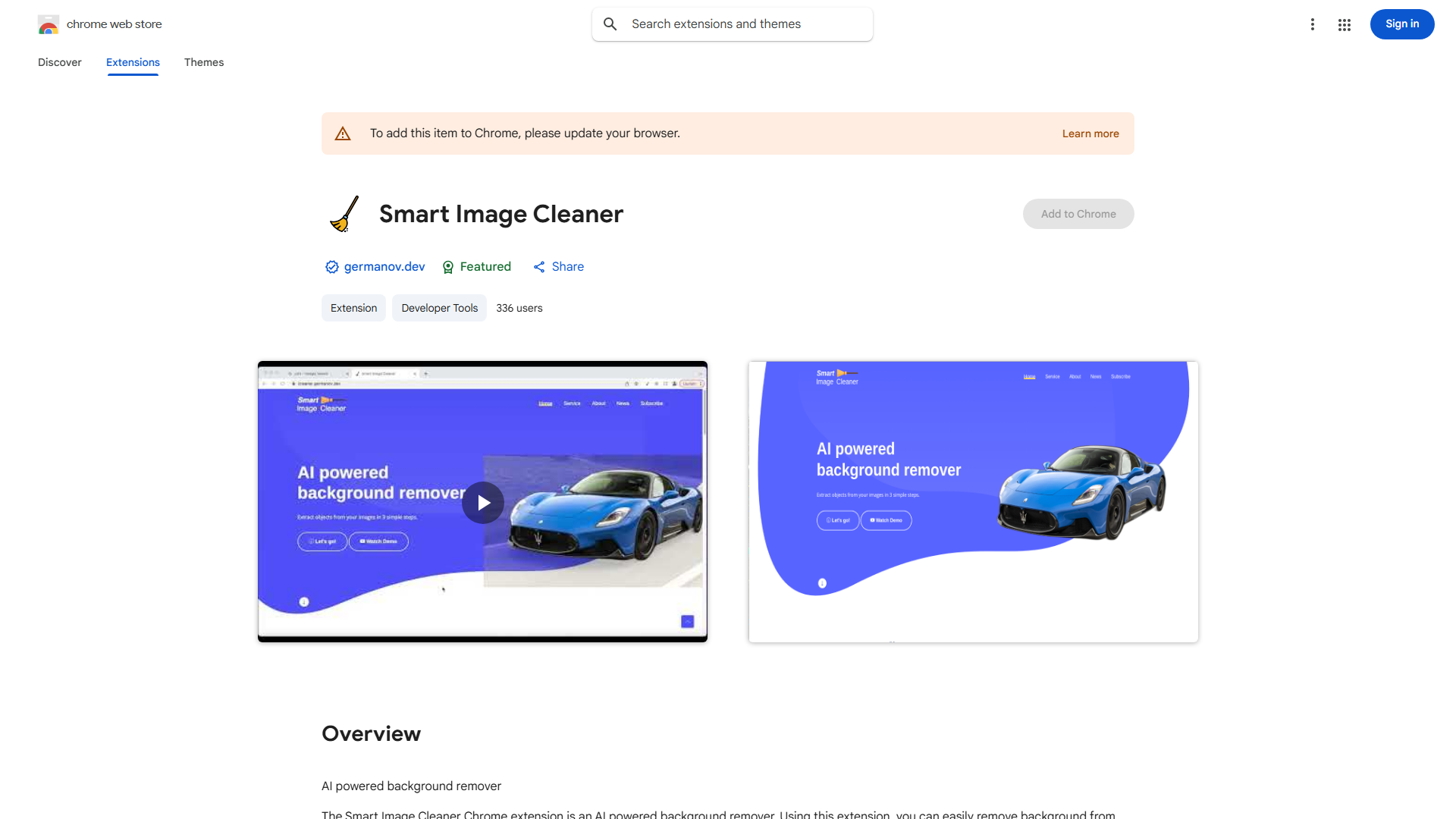Open the three-dot more options menu
The height and width of the screenshot is (819, 1456).
point(1312,24)
